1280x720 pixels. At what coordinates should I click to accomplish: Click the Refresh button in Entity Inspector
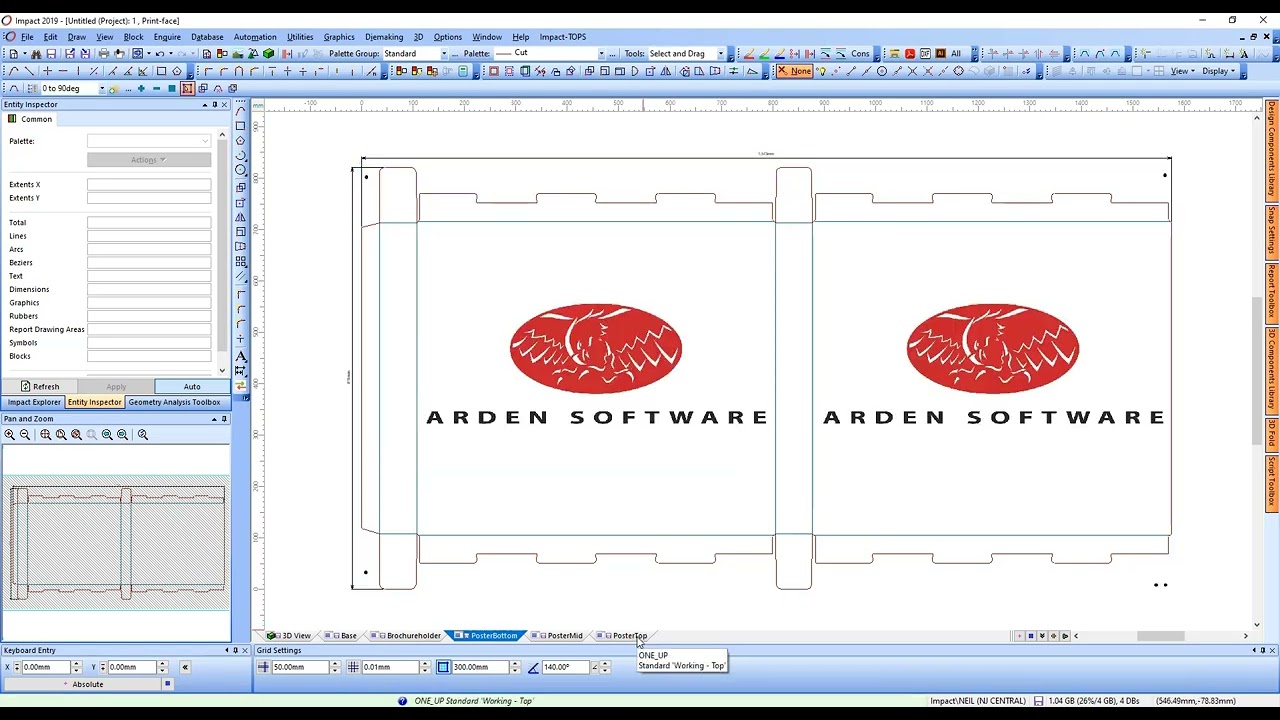39,386
